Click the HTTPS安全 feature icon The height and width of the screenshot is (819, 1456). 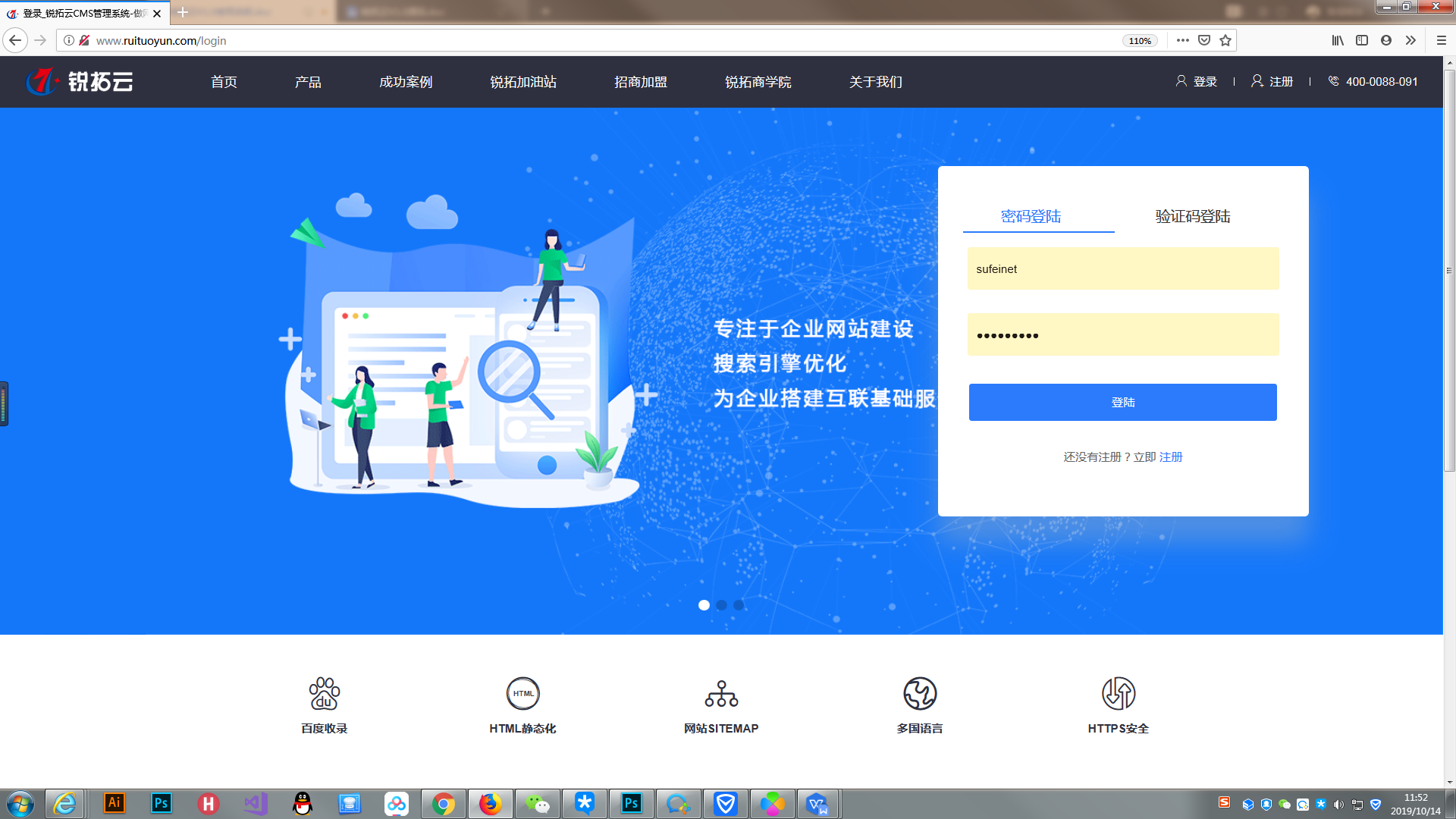pyautogui.click(x=1118, y=692)
